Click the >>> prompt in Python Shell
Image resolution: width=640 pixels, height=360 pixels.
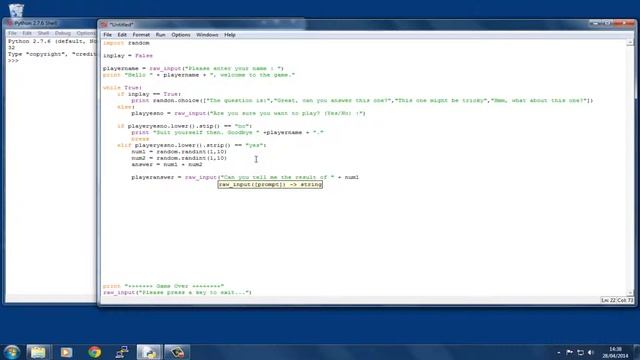point(13,60)
